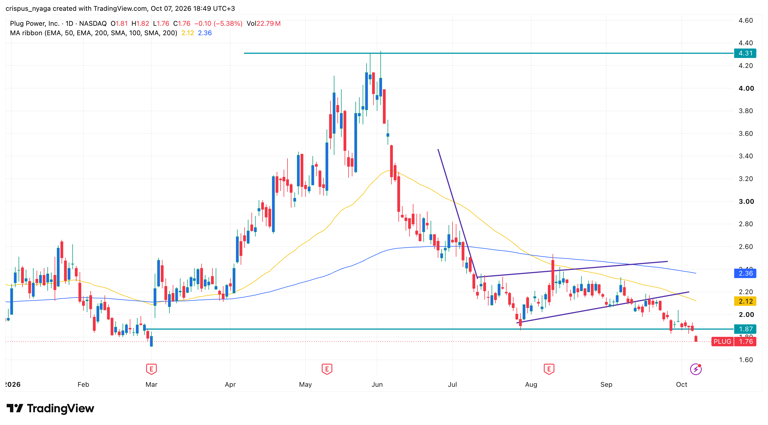This screenshot has width=768, height=425.
Task: Click the Apr label on time axis
Action: 230,384
